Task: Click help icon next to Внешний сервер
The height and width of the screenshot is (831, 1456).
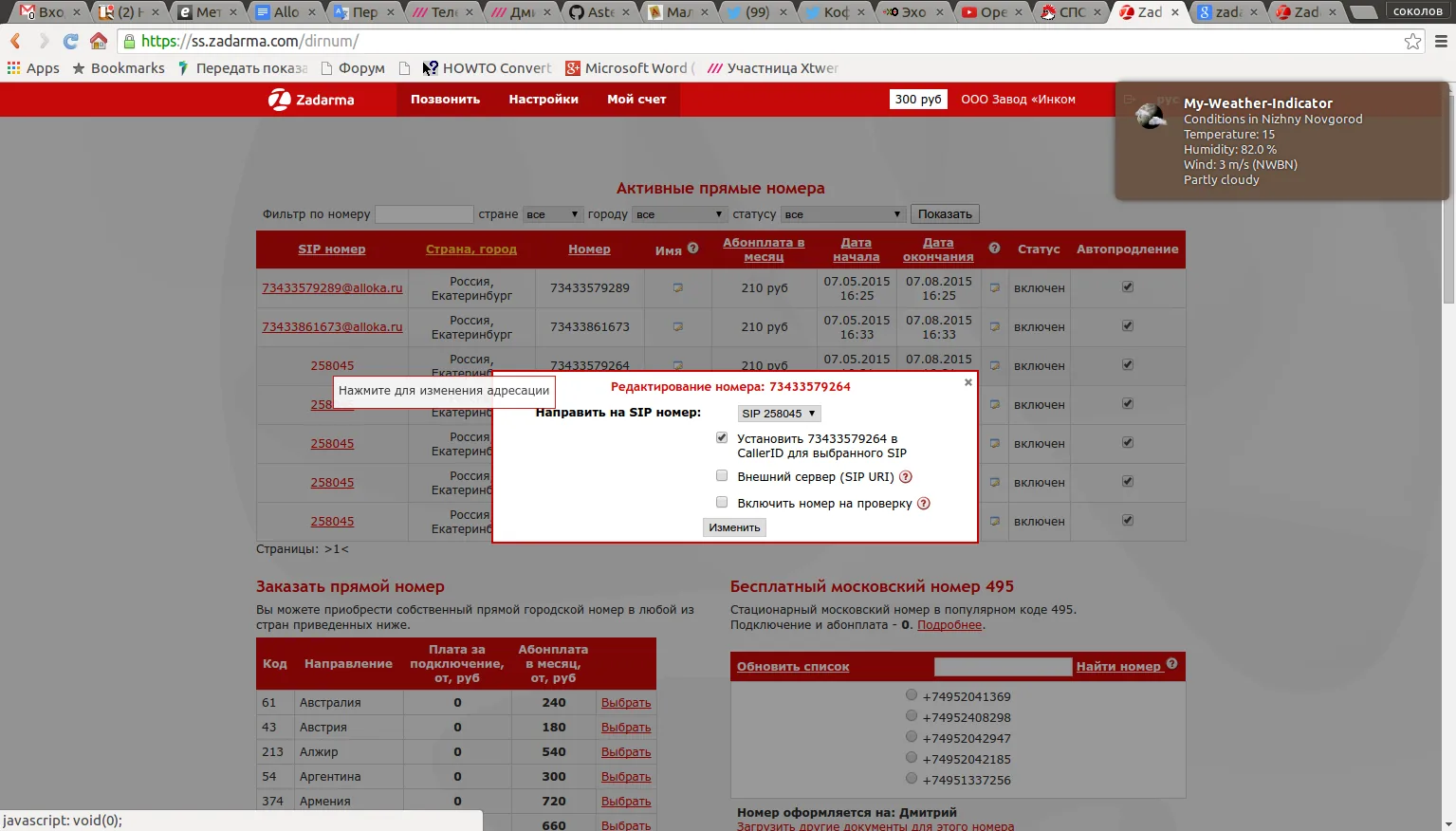Action: [906, 477]
